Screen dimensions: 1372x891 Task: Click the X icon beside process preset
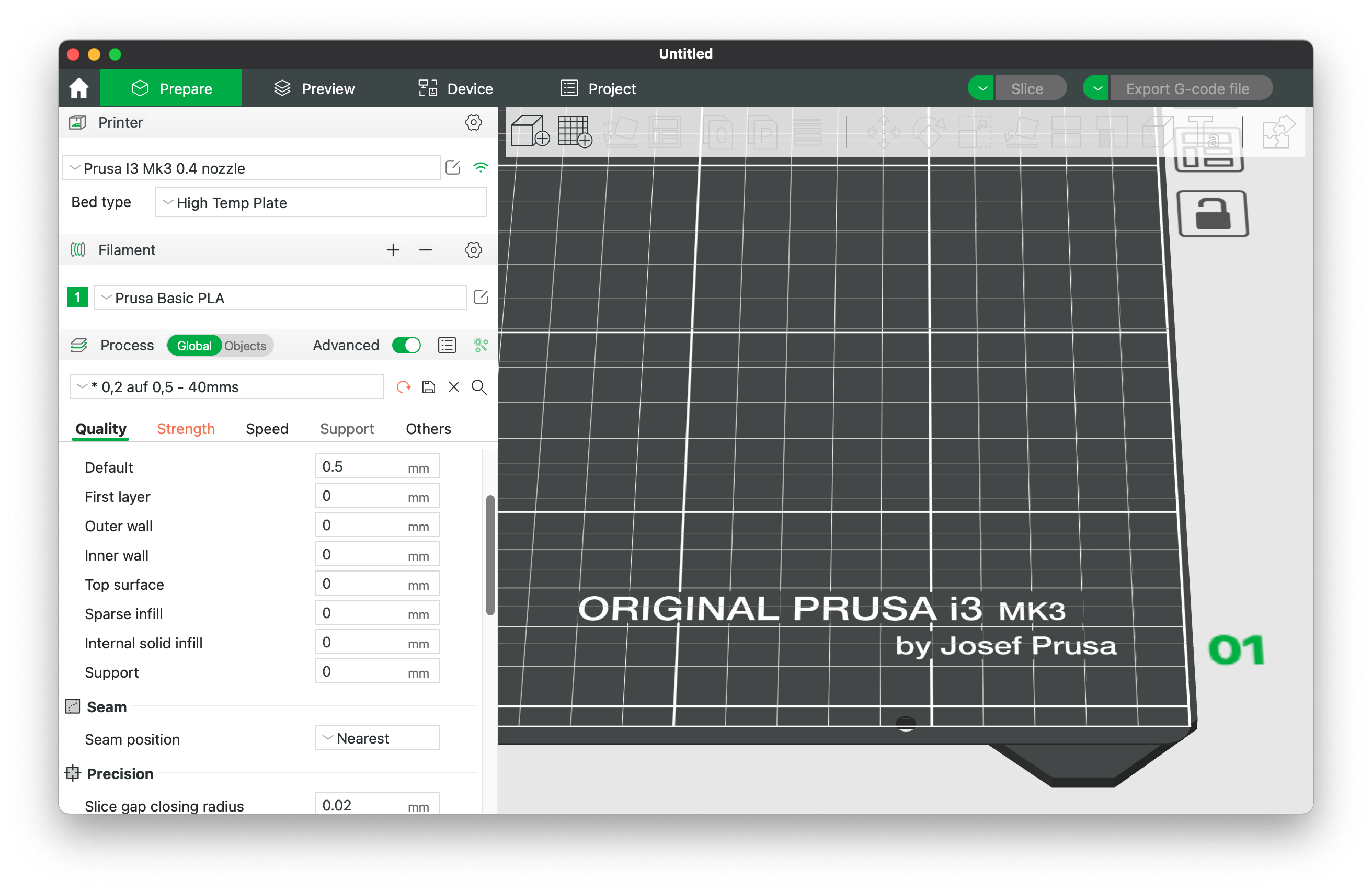click(454, 387)
